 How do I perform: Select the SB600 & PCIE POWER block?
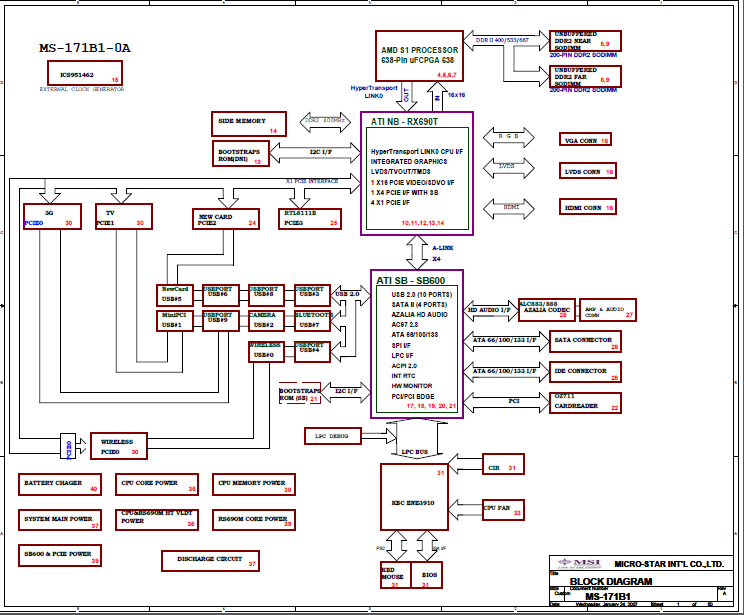click(60, 555)
